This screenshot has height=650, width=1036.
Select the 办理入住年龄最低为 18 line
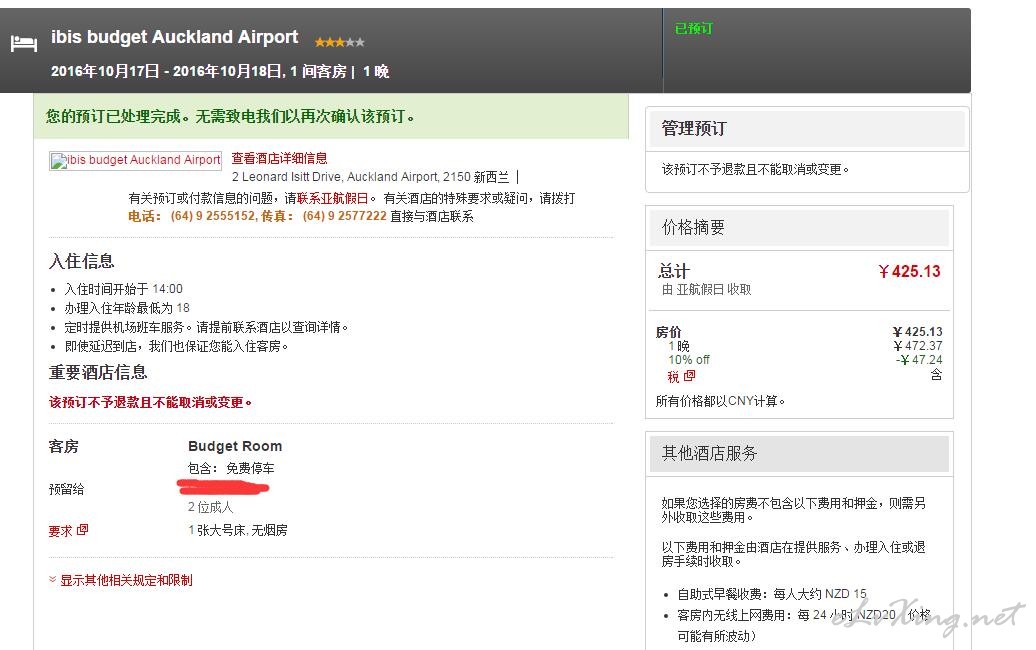(x=127, y=308)
